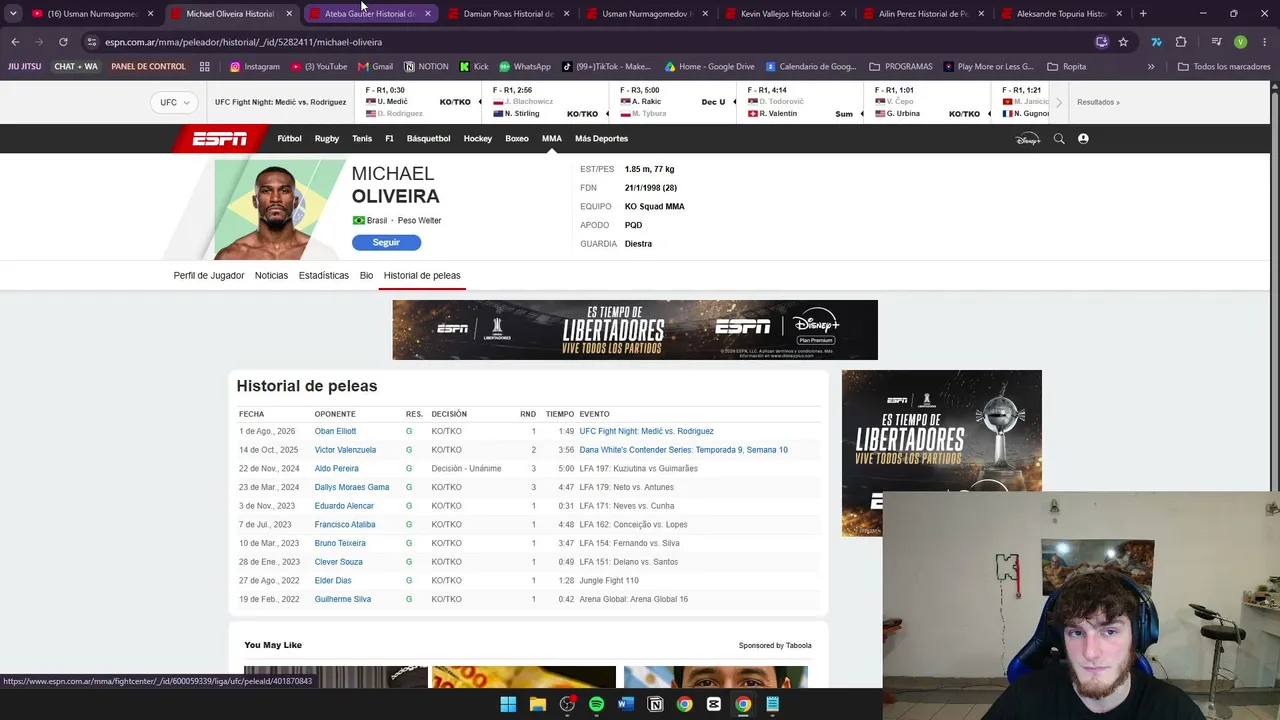Click the Resultados link in scoreboard
This screenshot has width=1280, height=720.
(x=1098, y=102)
